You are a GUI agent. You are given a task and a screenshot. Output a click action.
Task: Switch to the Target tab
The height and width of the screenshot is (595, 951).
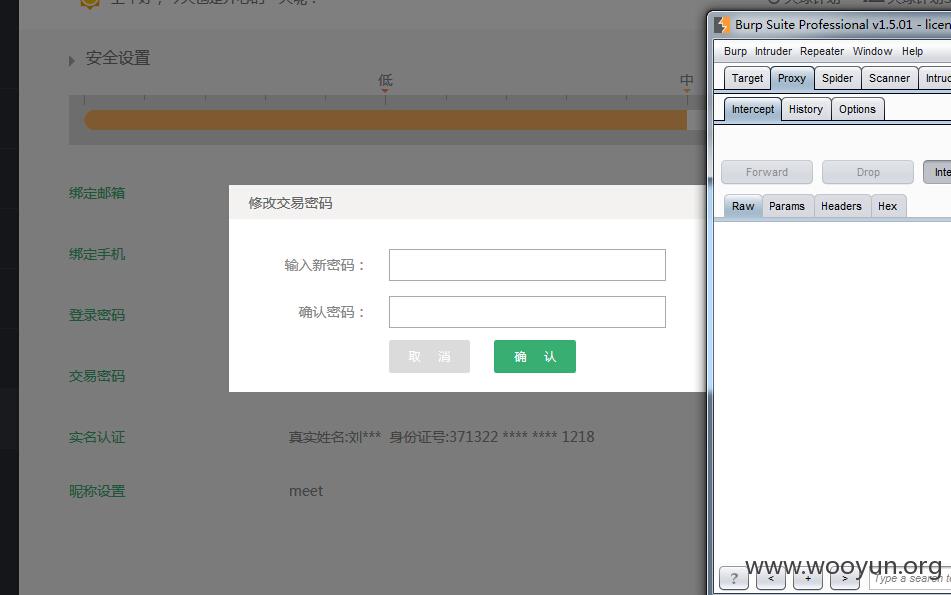747,78
